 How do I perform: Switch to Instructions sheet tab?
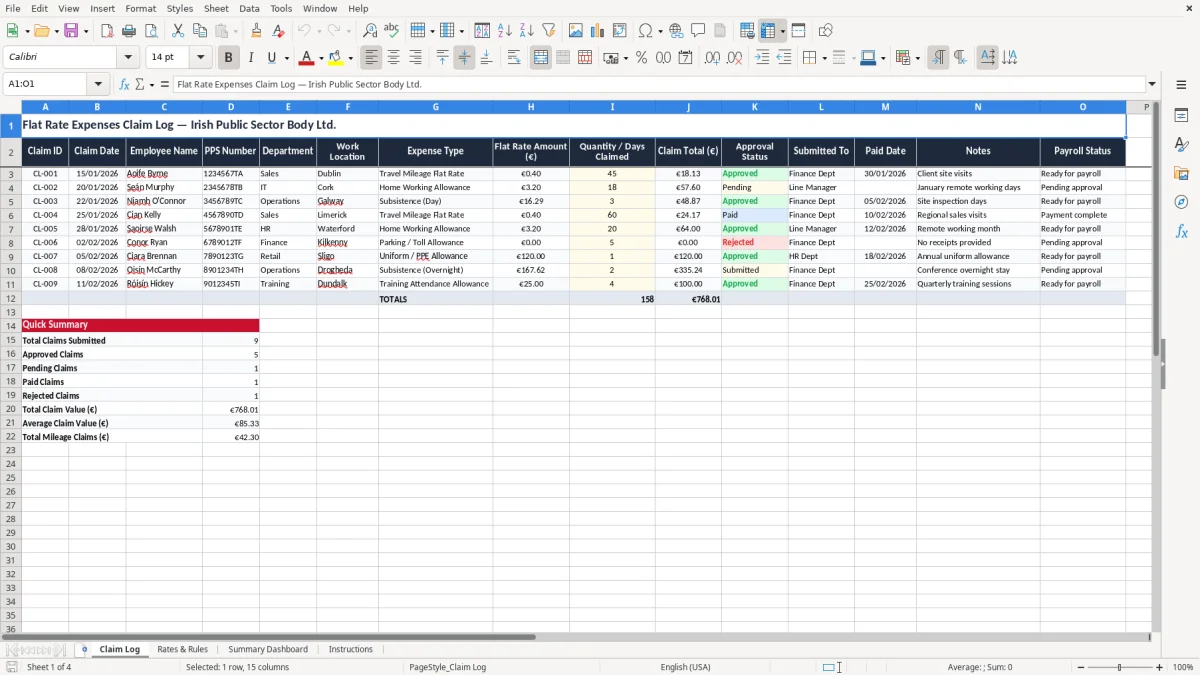point(351,649)
